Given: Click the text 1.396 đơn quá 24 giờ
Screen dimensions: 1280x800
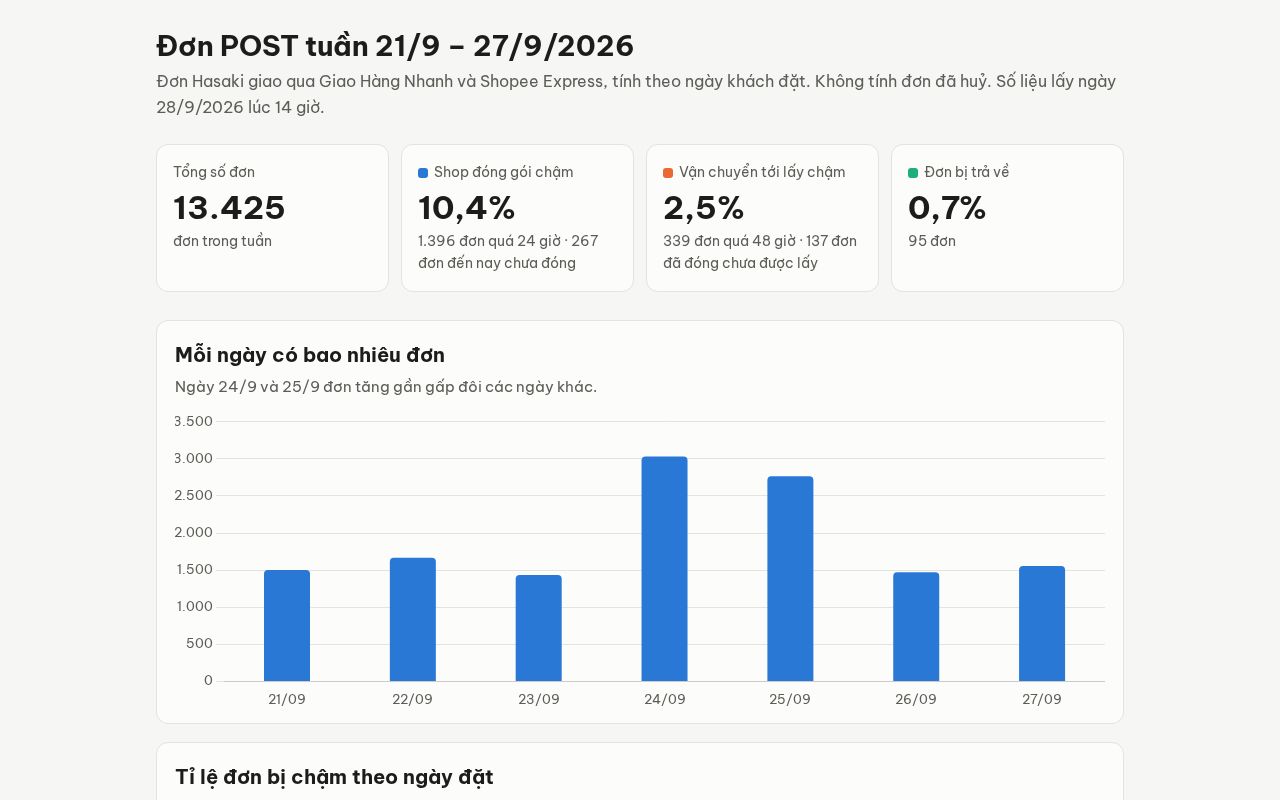Looking at the screenshot, I should point(489,241).
